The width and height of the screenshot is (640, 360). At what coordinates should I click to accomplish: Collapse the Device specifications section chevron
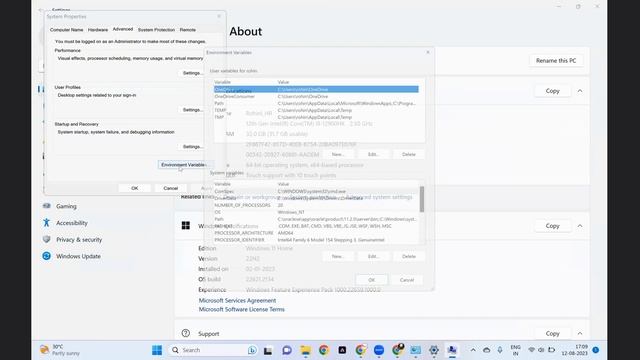point(580,91)
